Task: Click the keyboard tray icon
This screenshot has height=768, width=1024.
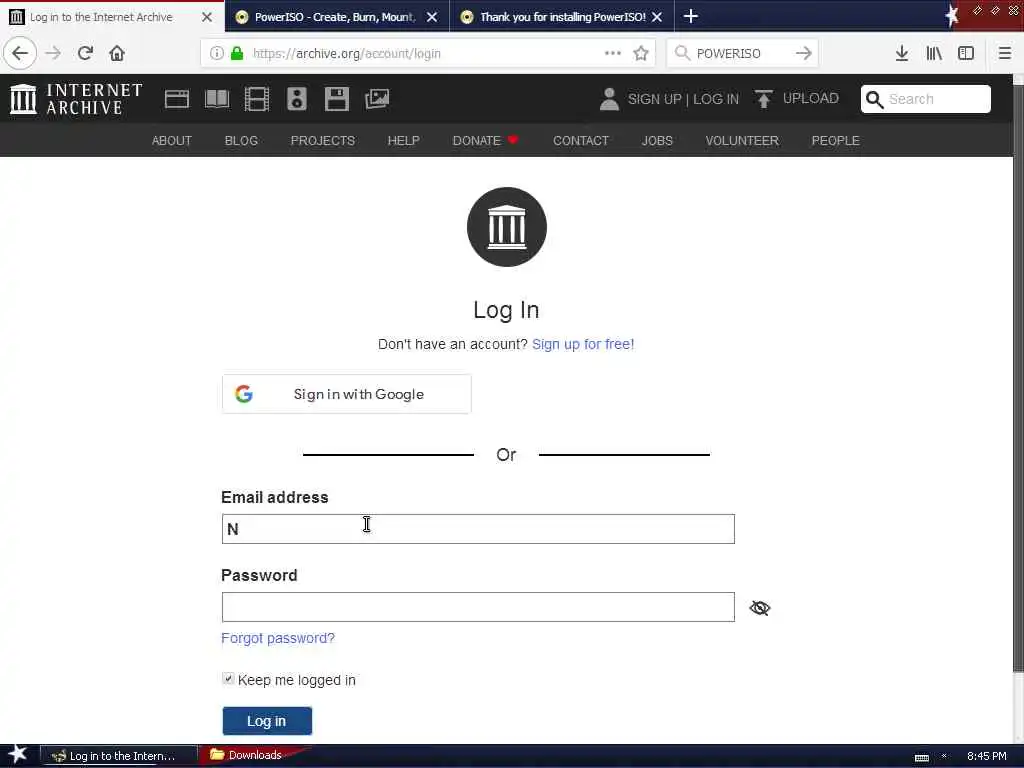Action: pyautogui.click(x=921, y=758)
